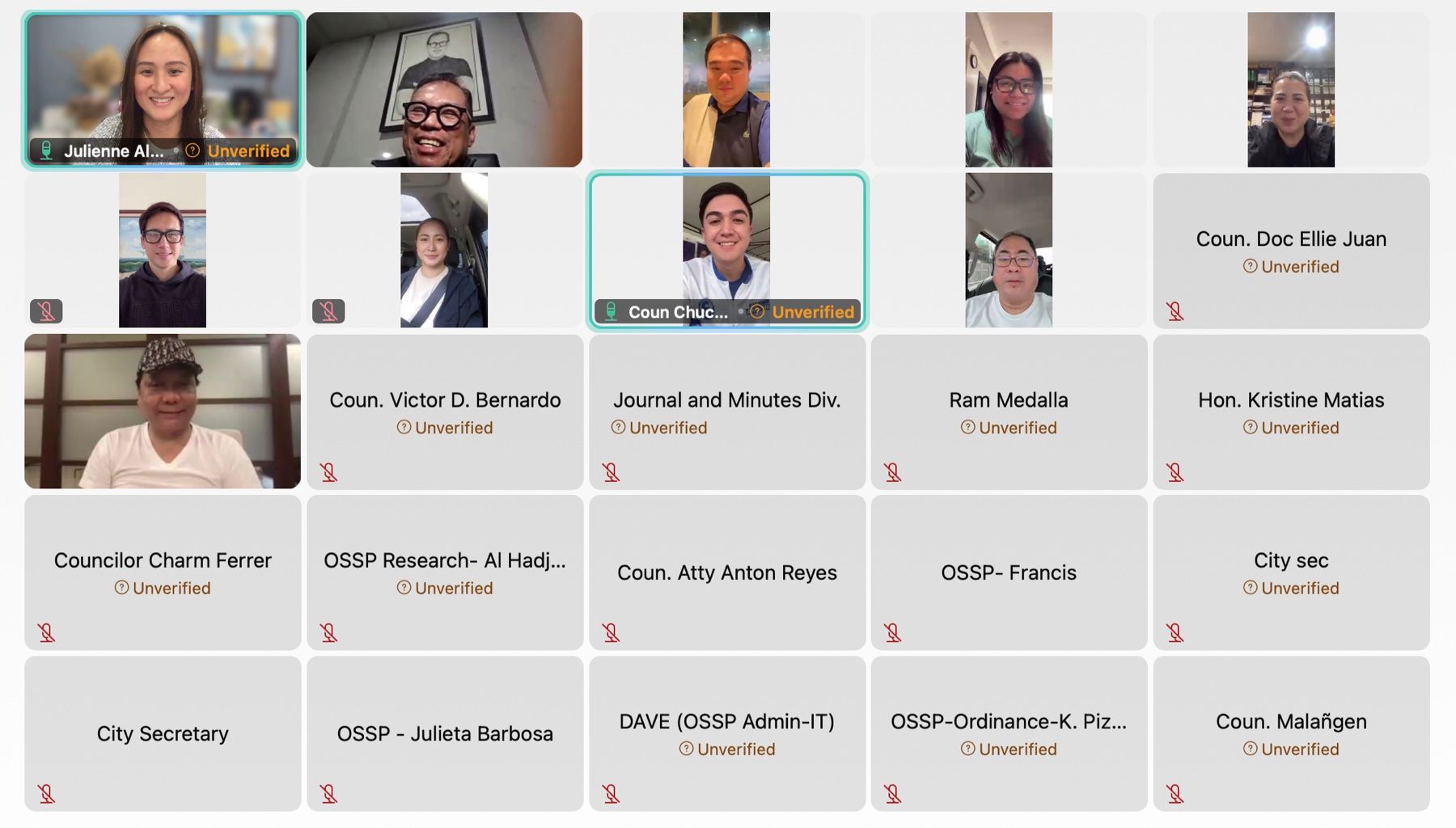Click muted mic icon on Councilor Charm Ferrer tile
The width and height of the screenshot is (1456, 828).
47,632
